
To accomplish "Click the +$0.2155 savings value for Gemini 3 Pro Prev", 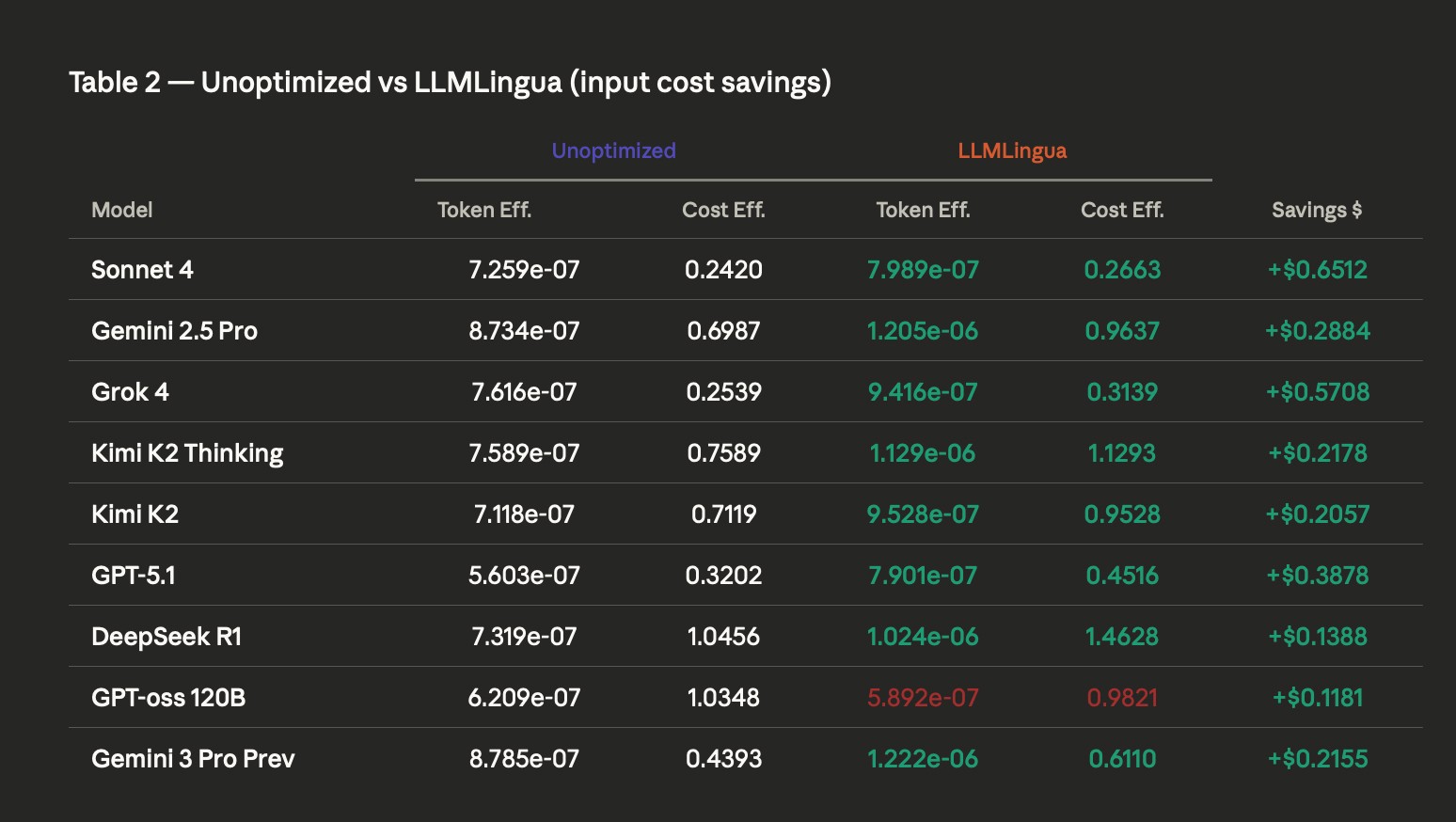I will (1317, 758).
